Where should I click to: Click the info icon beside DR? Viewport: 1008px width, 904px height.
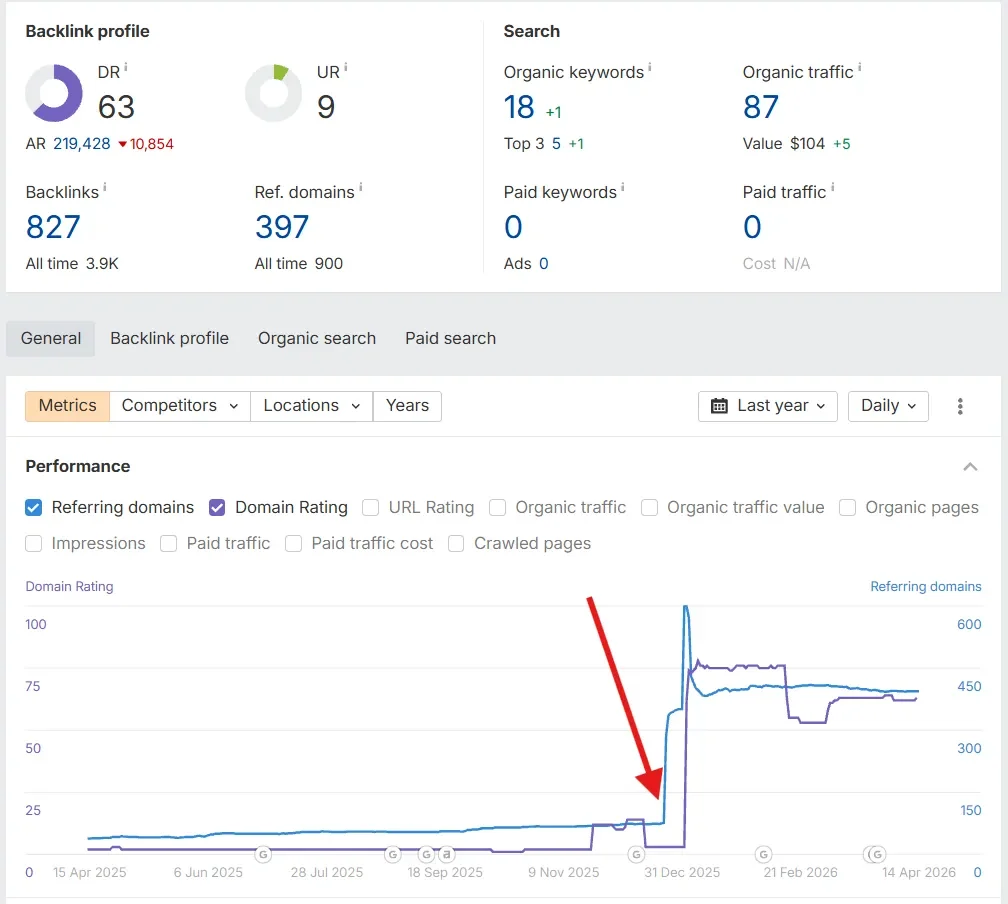(x=126, y=68)
